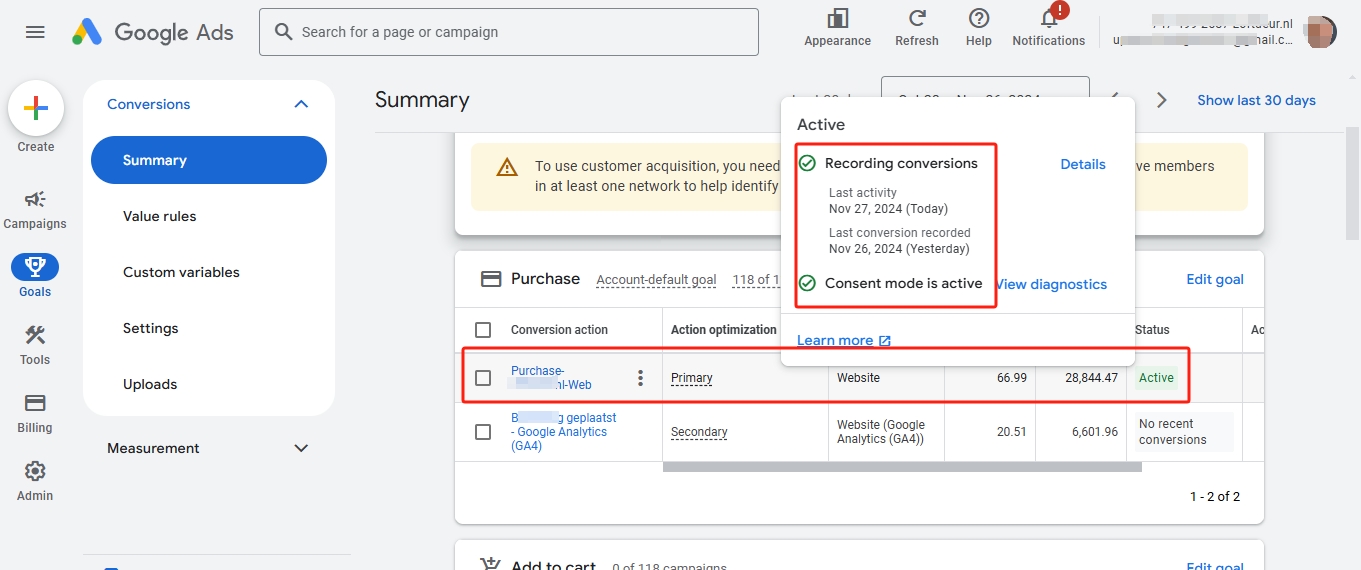The height and width of the screenshot is (570, 1361).
Task: Click the Create plus button
Action: pyautogui.click(x=36, y=109)
